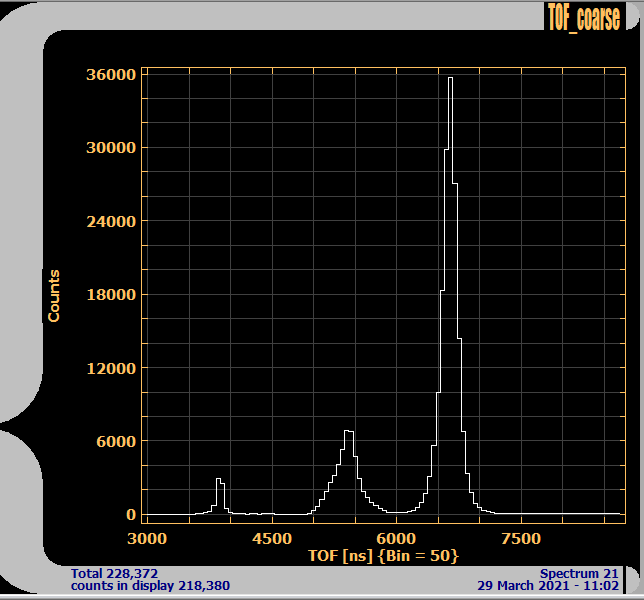Click the TOF [ns] {Bin = 50} axis label
The height and width of the screenshot is (600, 644).
tap(383, 555)
